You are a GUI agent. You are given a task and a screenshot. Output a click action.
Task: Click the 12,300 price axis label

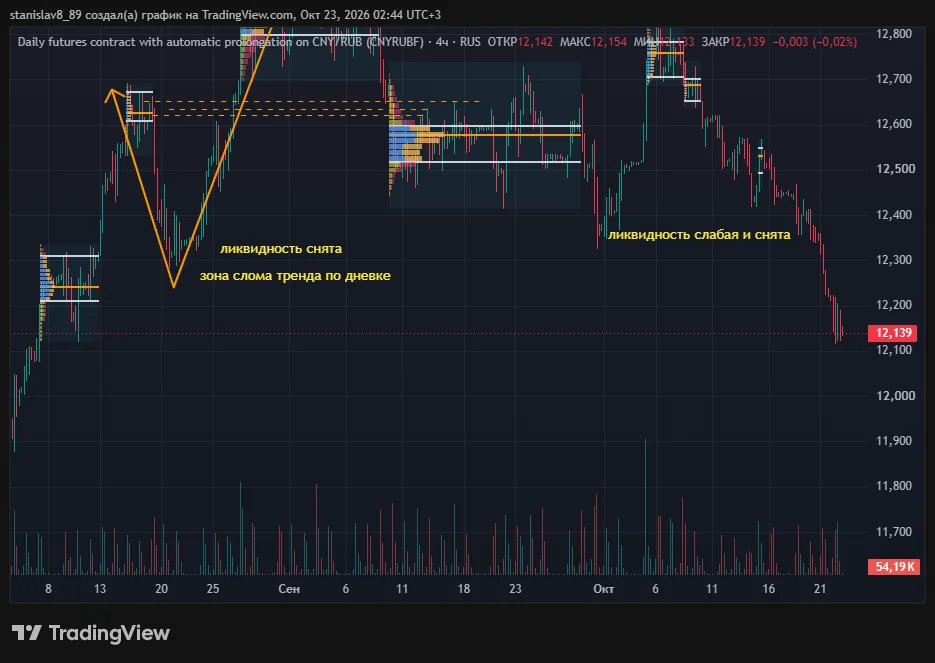pos(894,259)
